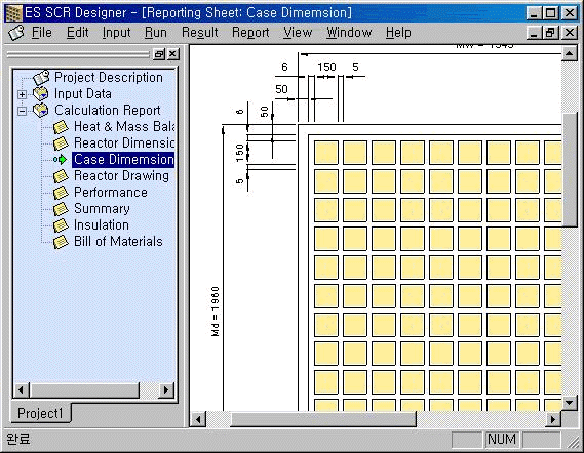
Task: Float the project tree panel
Action: [159, 54]
